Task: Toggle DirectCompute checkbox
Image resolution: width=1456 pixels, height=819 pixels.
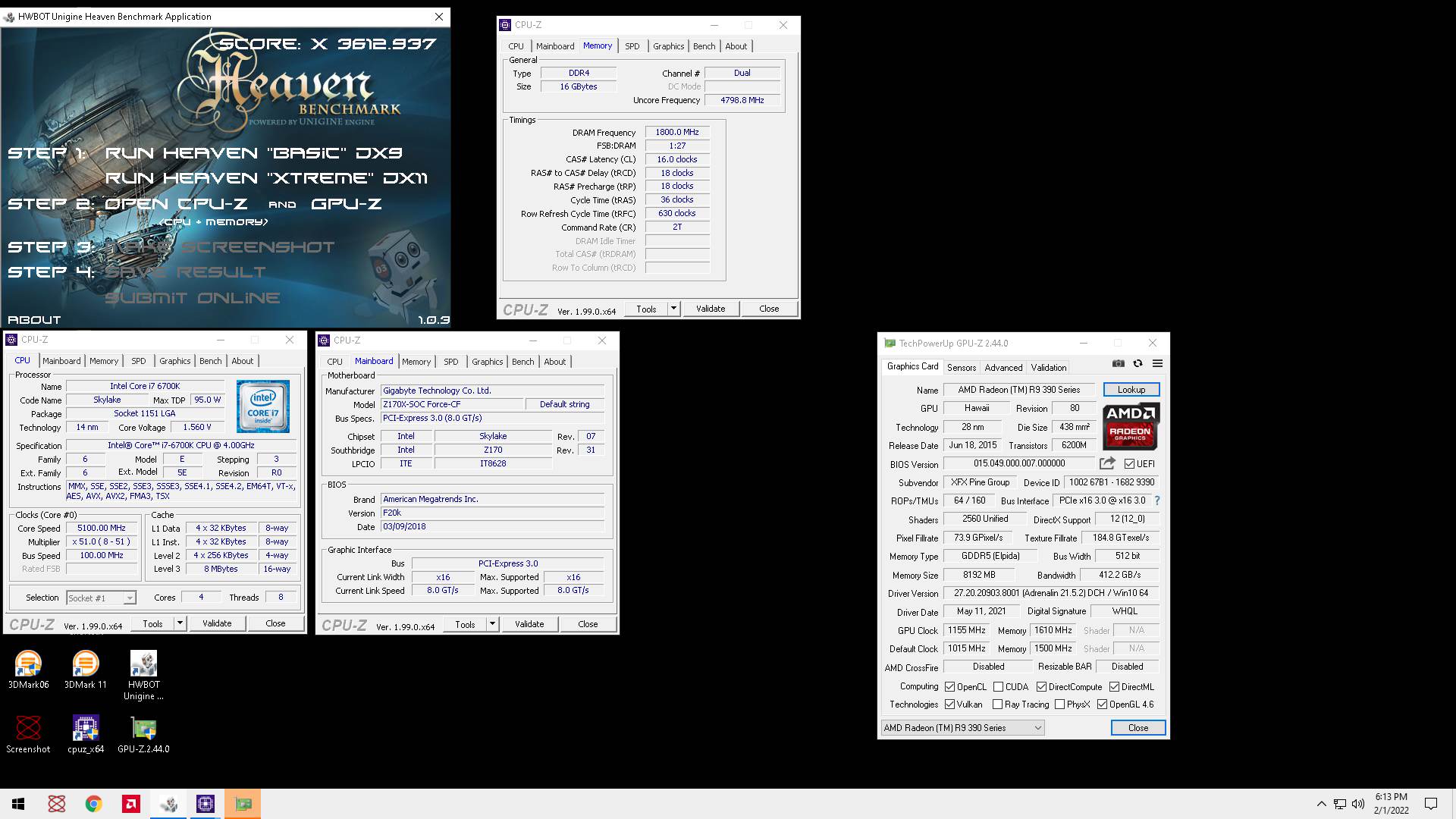Action: pos(1041,687)
